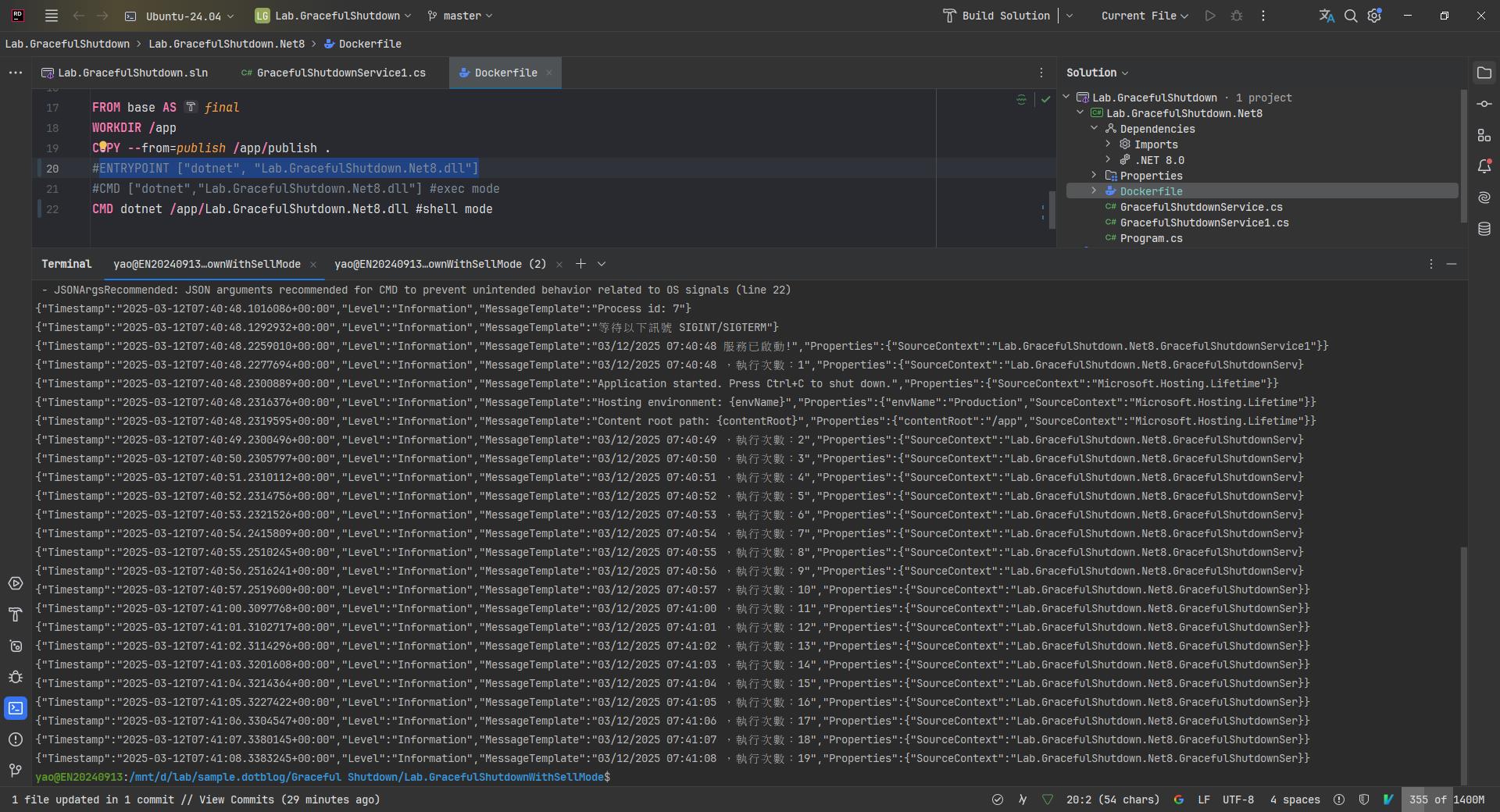Screen dimensions: 1500x812
Task: Click the circled checkmark in status bar
Action: [x=998, y=800]
